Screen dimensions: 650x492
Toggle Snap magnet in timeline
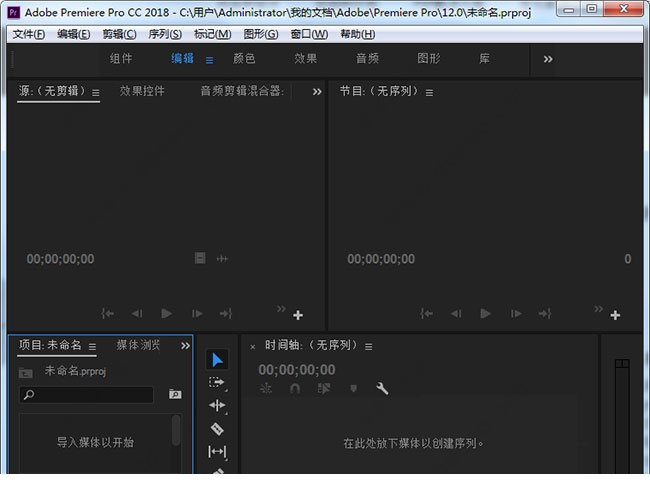coord(295,389)
